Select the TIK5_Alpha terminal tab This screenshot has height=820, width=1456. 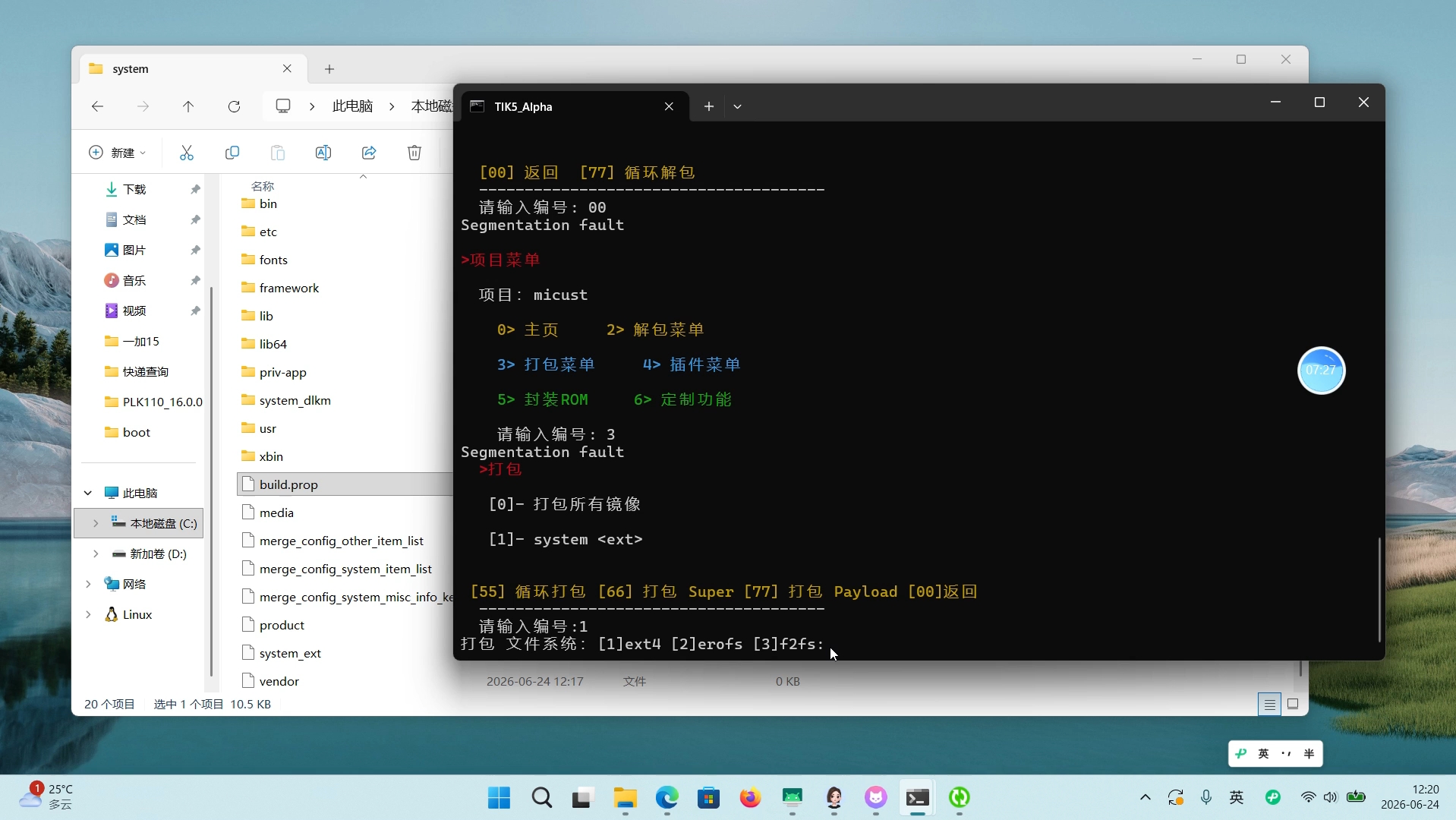573,106
